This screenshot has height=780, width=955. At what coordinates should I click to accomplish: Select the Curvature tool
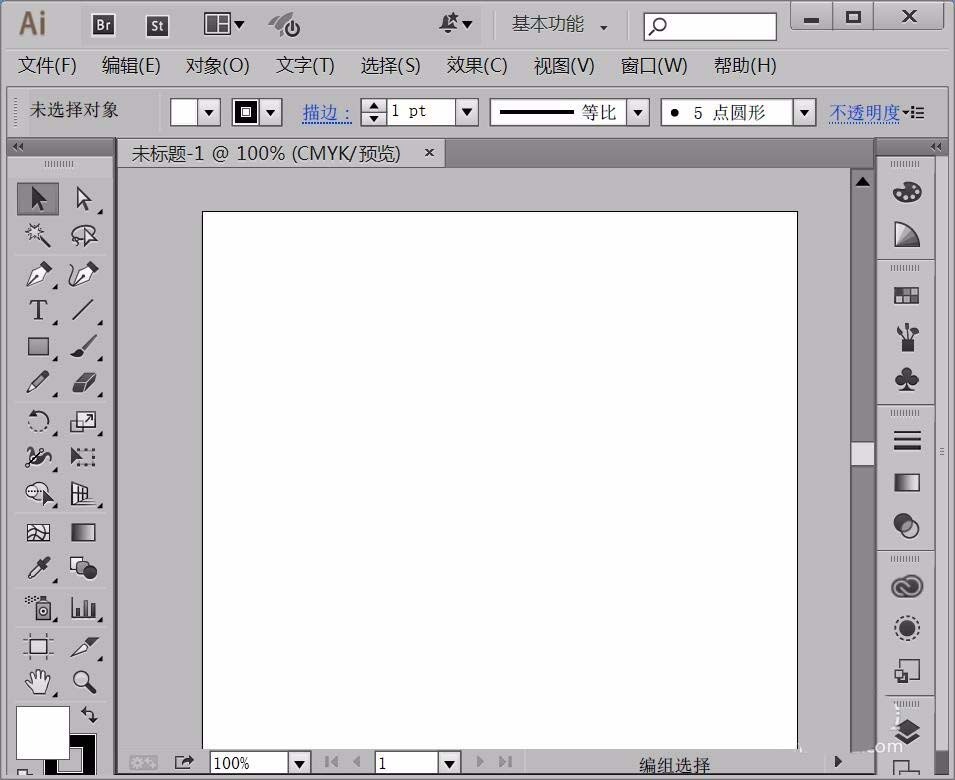[83, 275]
